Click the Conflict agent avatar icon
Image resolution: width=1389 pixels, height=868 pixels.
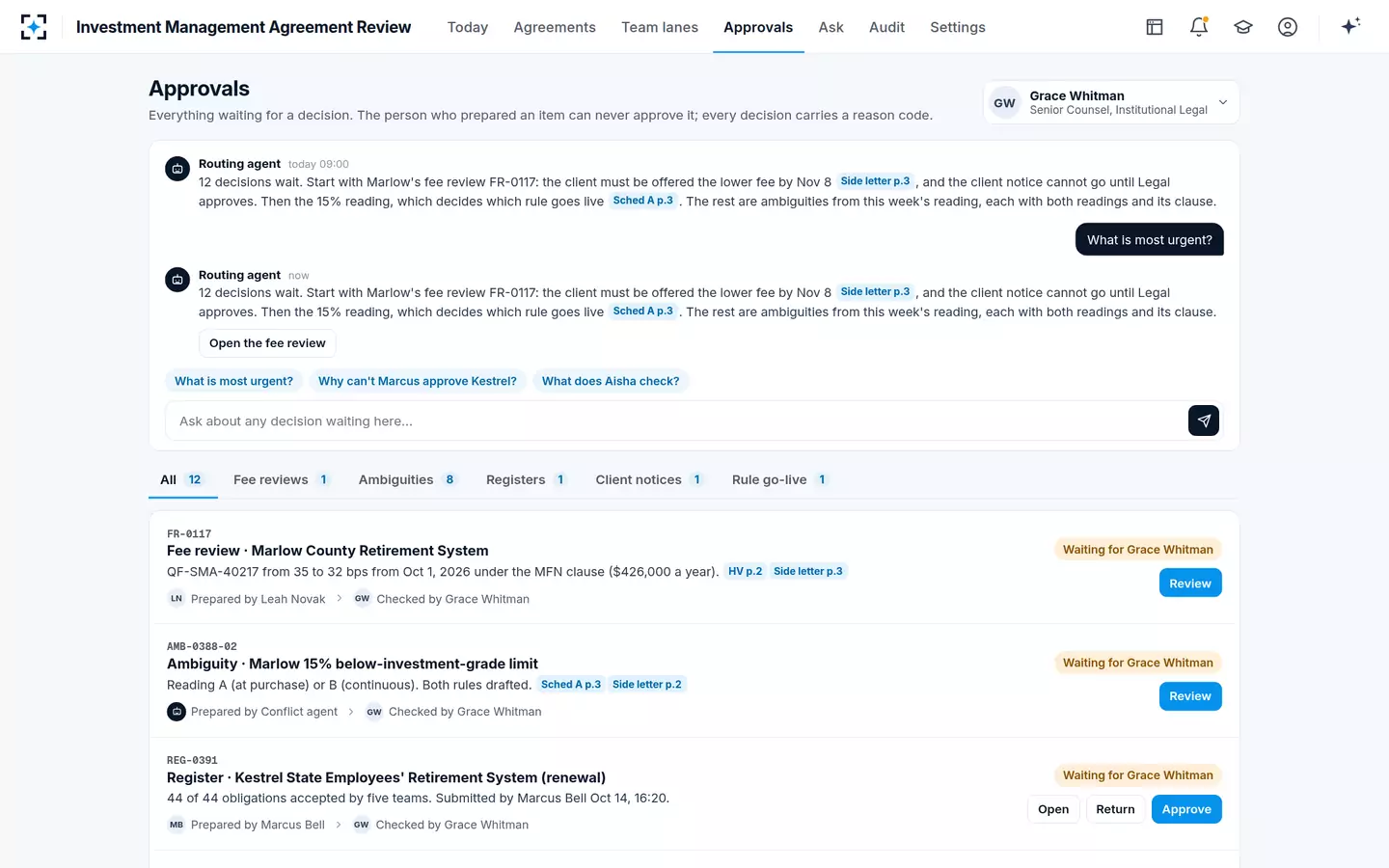coord(177,712)
